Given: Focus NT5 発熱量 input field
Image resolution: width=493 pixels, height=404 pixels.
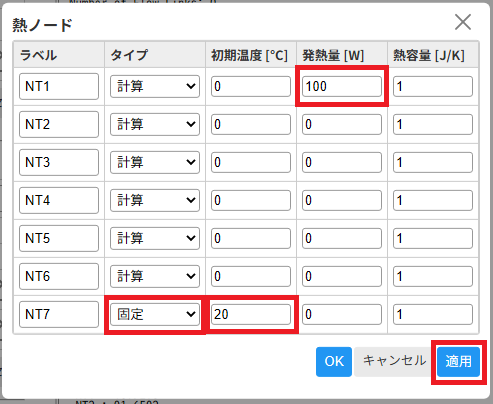Looking at the screenshot, I should coord(342,238).
